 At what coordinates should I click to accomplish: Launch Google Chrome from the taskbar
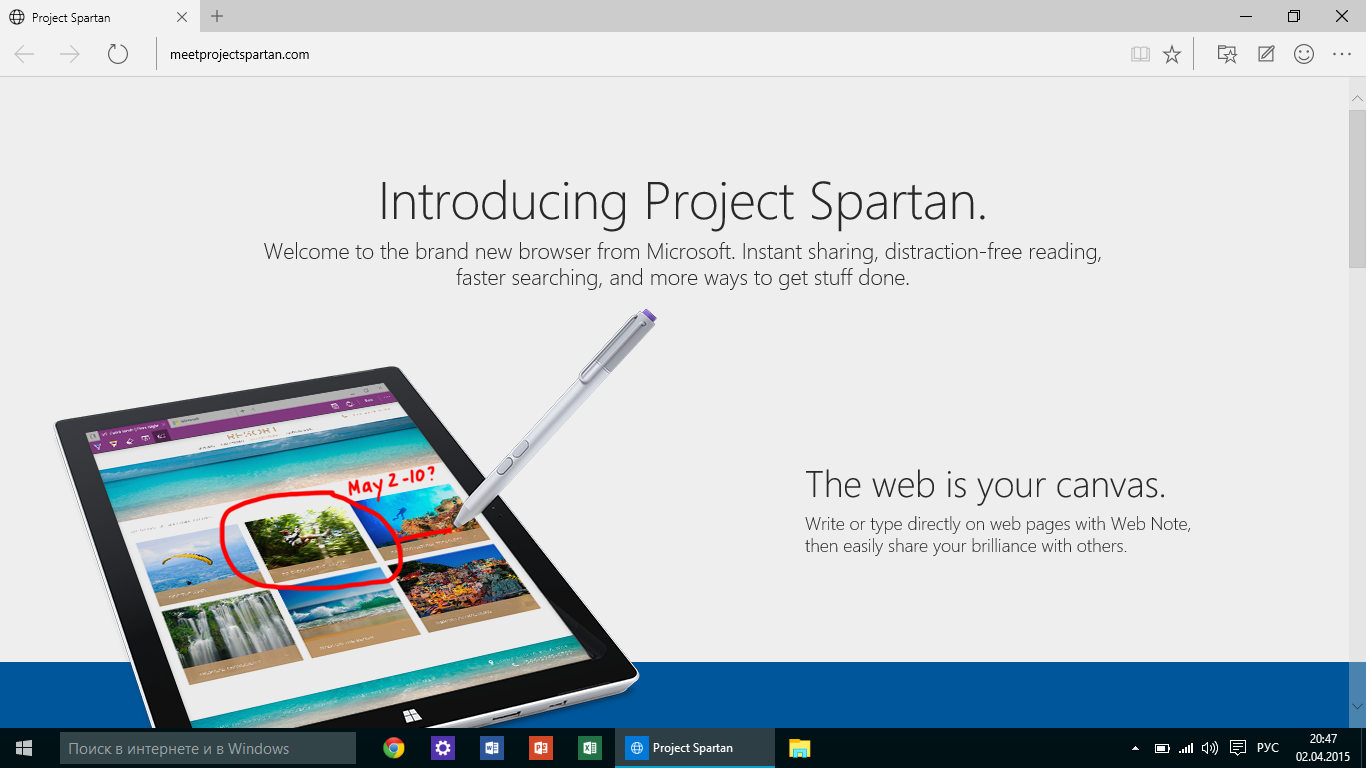[394, 748]
